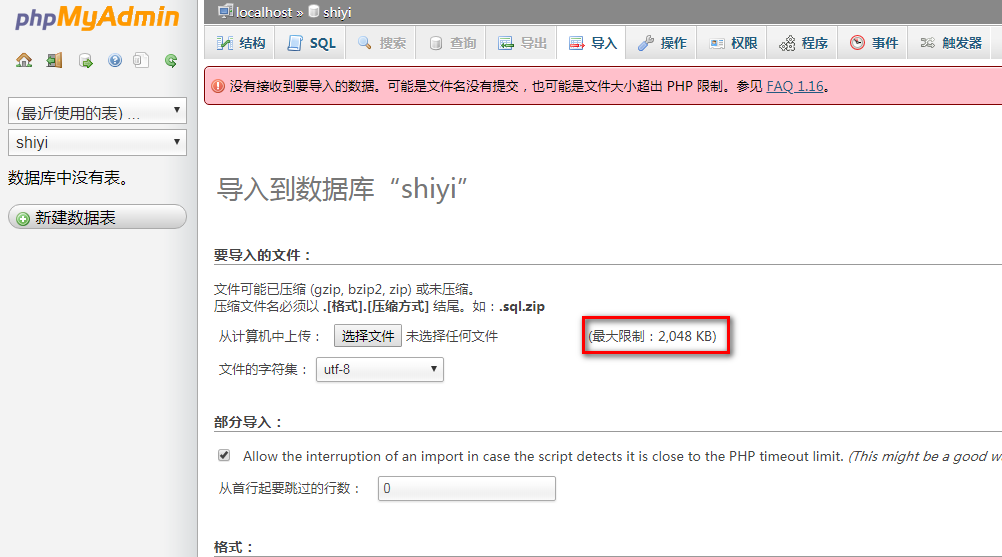Click the 未选择任何文件 text
Viewport: 1002px width, 557px height.
pos(452,336)
